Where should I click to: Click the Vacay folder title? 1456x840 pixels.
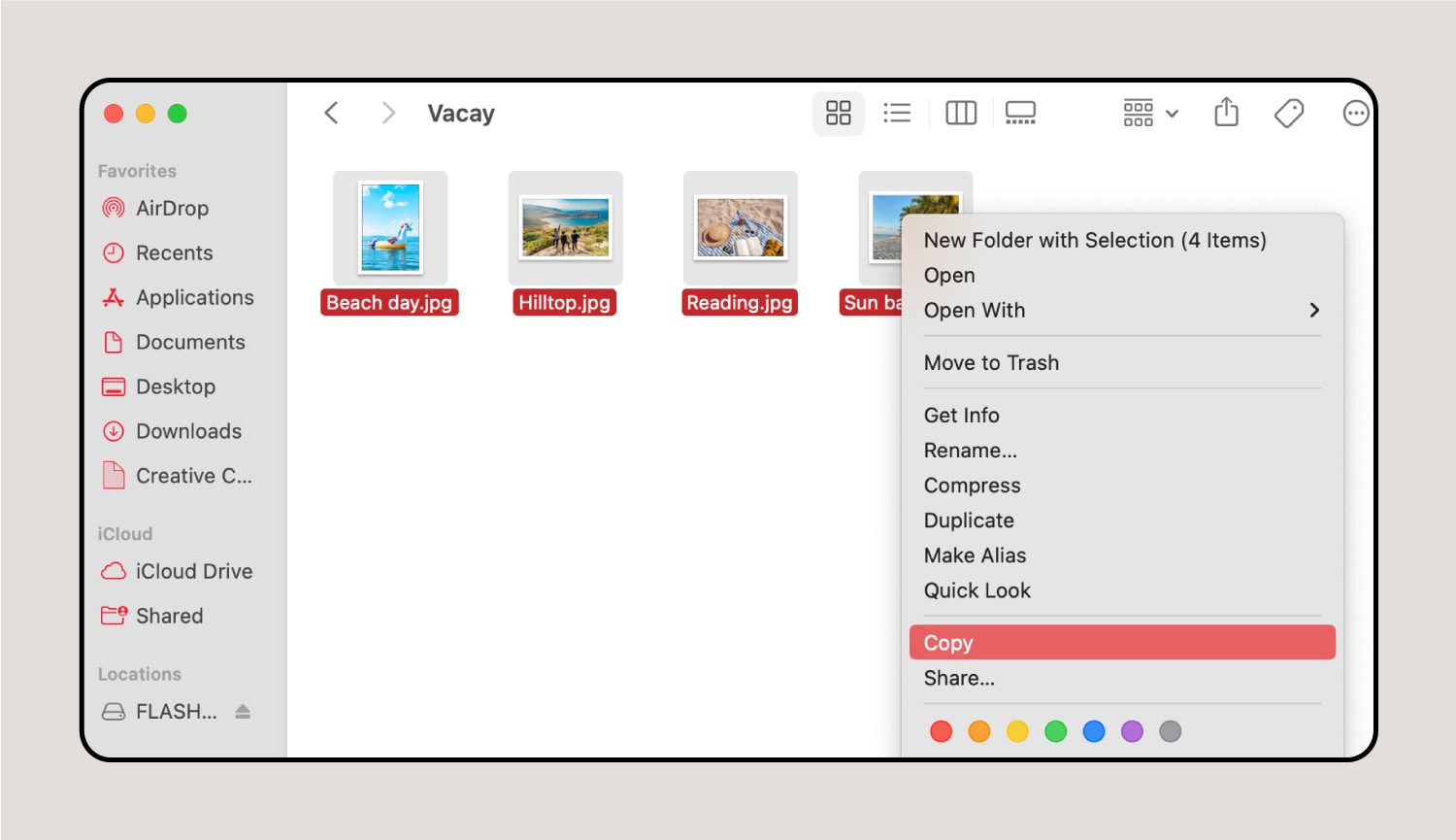(x=461, y=114)
